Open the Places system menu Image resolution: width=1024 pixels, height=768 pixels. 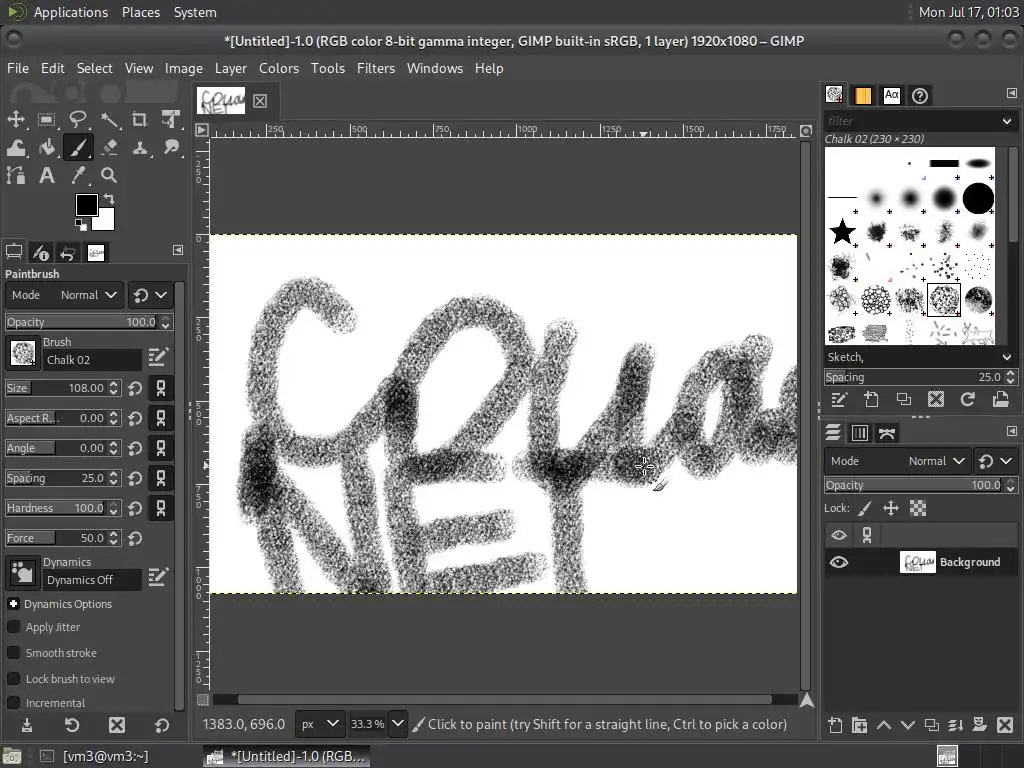[x=140, y=12]
